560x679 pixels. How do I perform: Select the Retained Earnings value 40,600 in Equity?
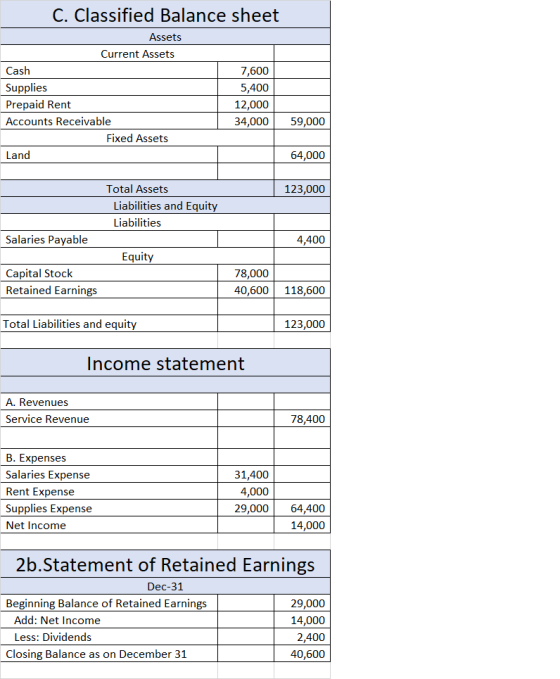click(x=246, y=290)
